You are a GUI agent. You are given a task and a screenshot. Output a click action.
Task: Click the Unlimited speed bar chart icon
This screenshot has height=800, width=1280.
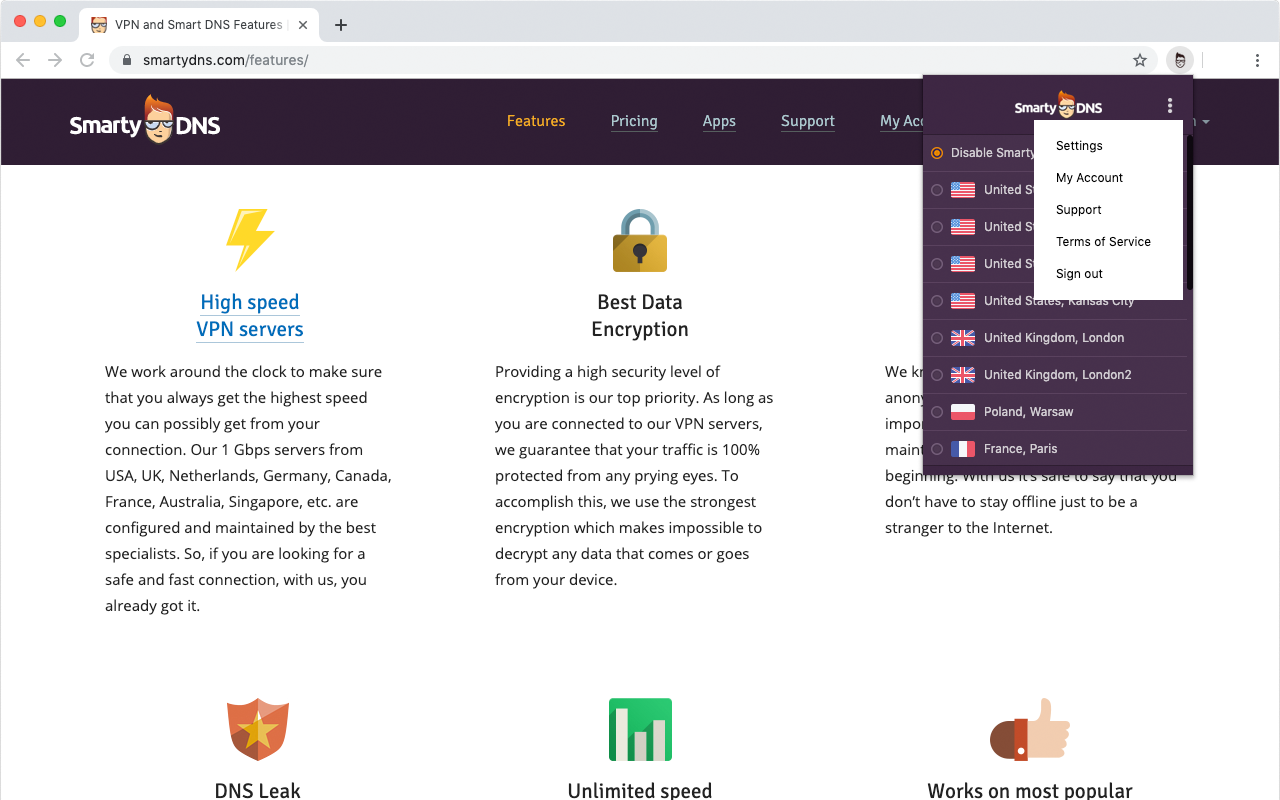[640, 729]
